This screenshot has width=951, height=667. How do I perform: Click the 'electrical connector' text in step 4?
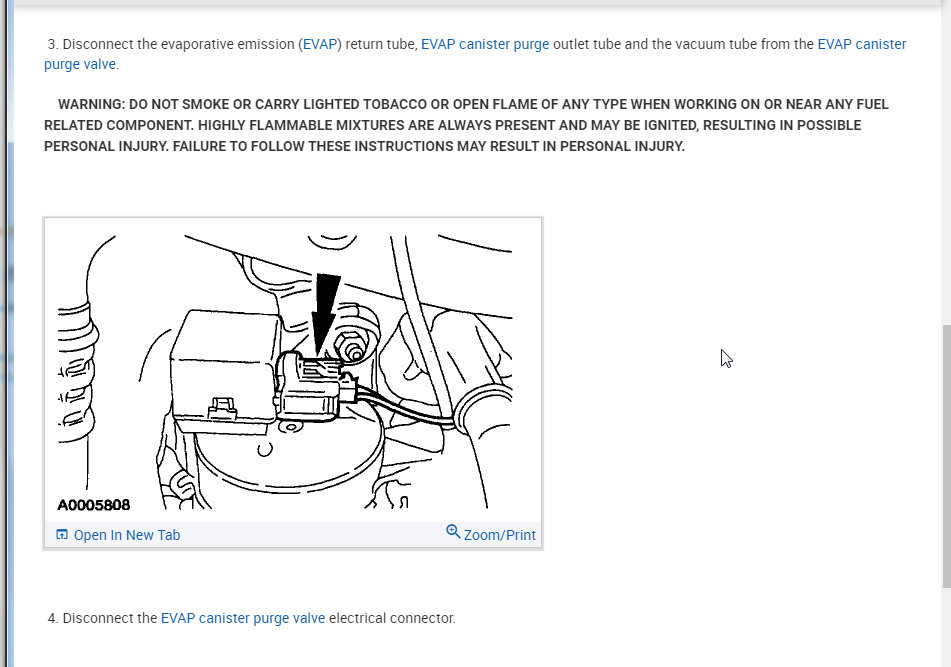coord(391,618)
